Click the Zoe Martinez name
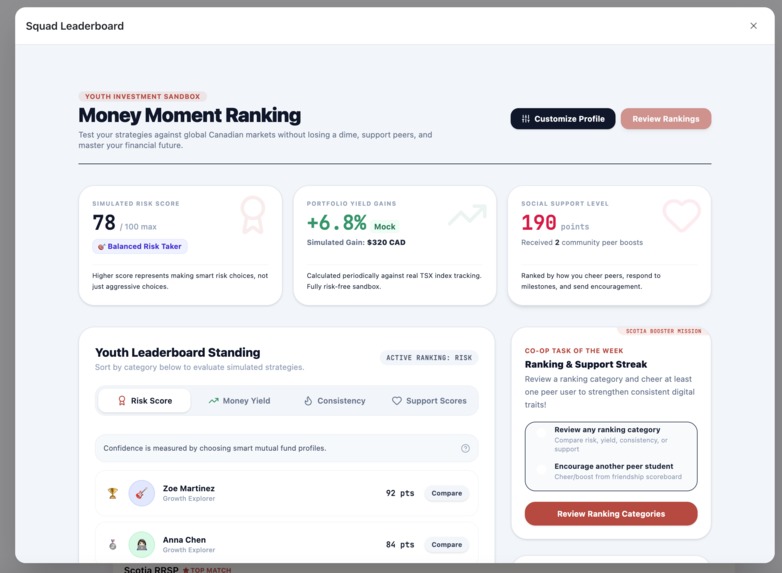782x573 pixels. click(x=189, y=488)
